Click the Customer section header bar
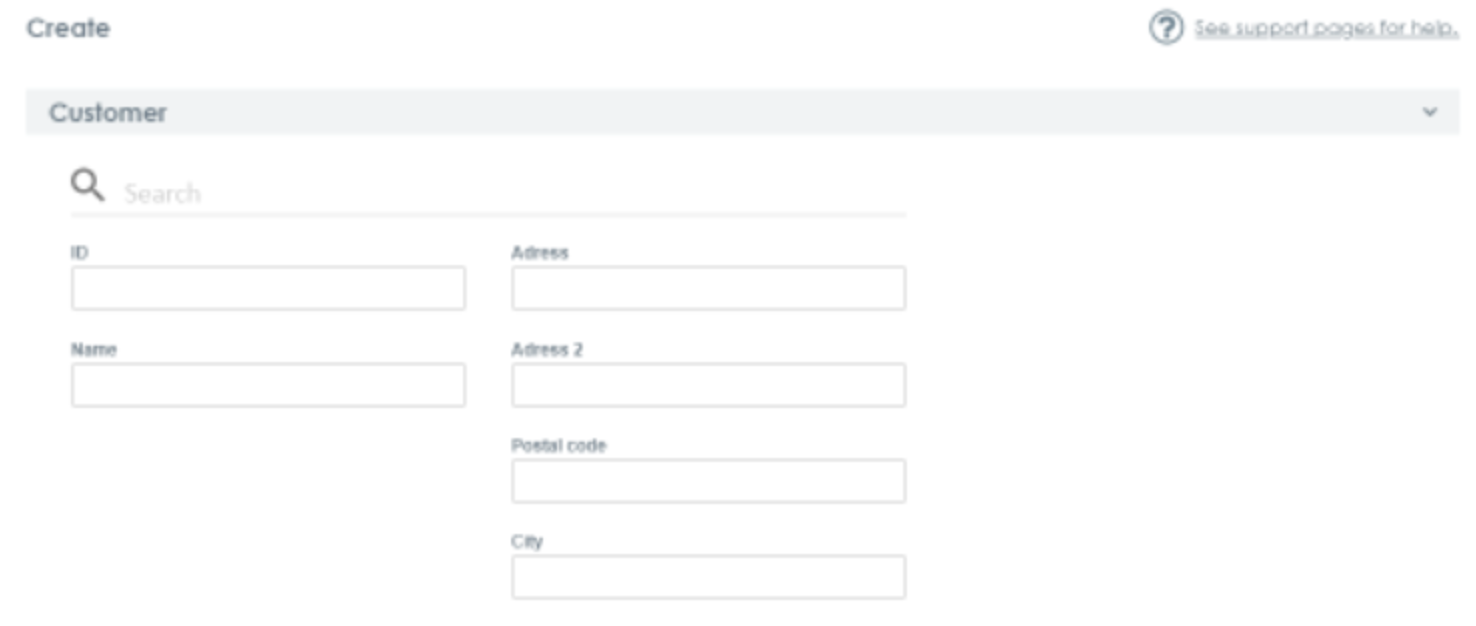The image size is (1476, 626). (742, 112)
